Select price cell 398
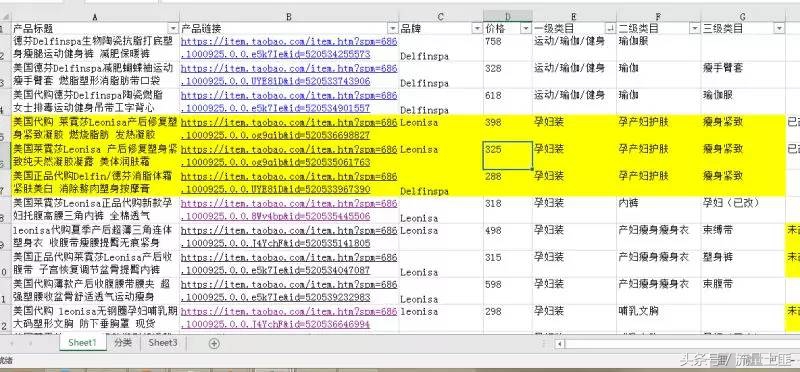Screen dimensions: 800x372 pos(508,129)
